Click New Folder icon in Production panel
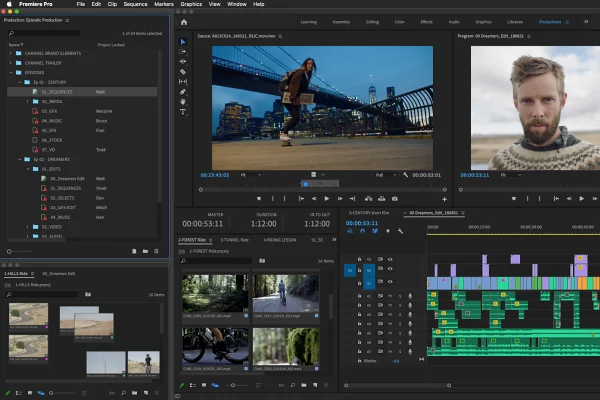 point(145,251)
